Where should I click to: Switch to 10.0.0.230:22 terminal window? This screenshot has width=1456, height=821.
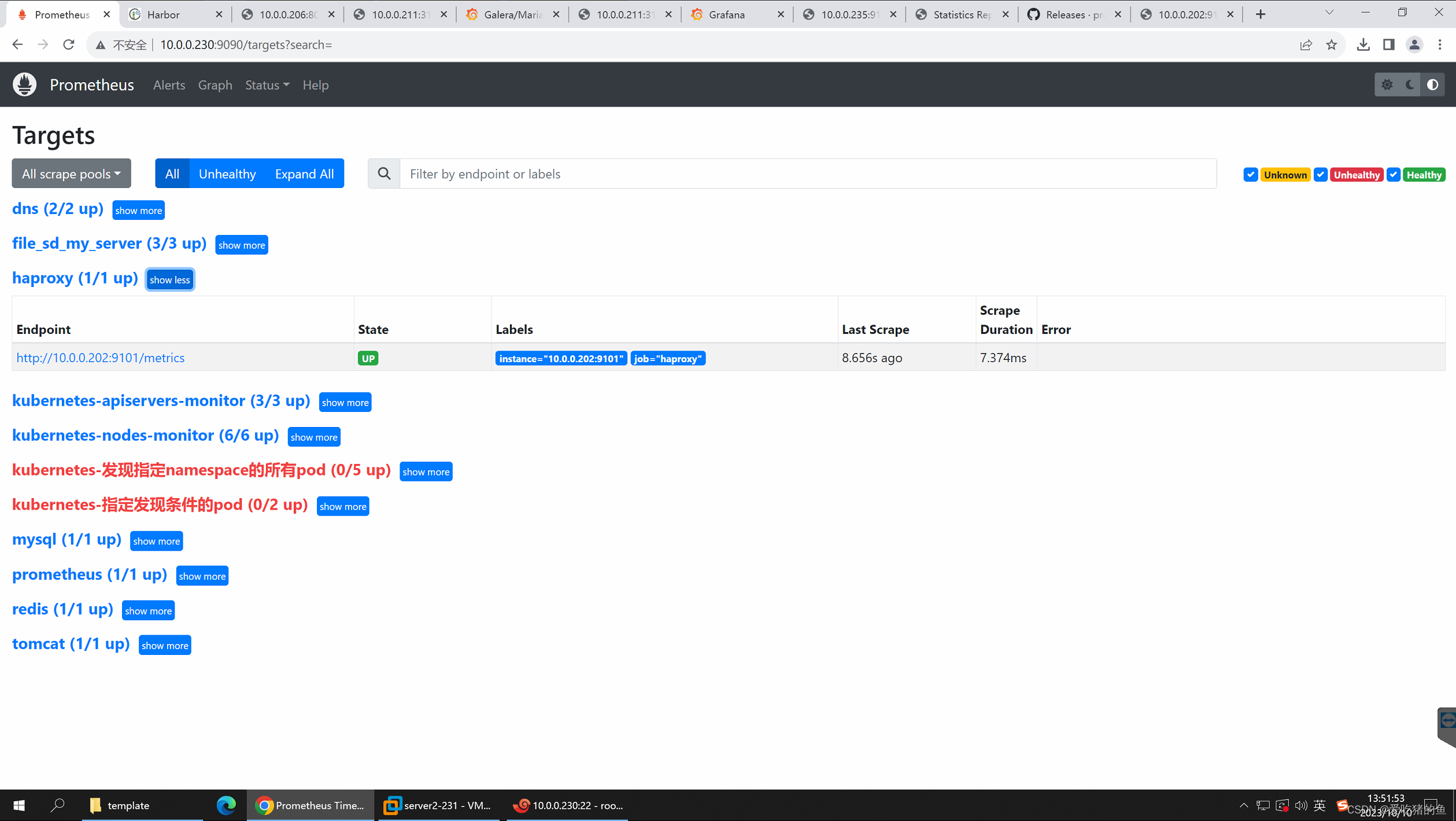coord(568,805)
